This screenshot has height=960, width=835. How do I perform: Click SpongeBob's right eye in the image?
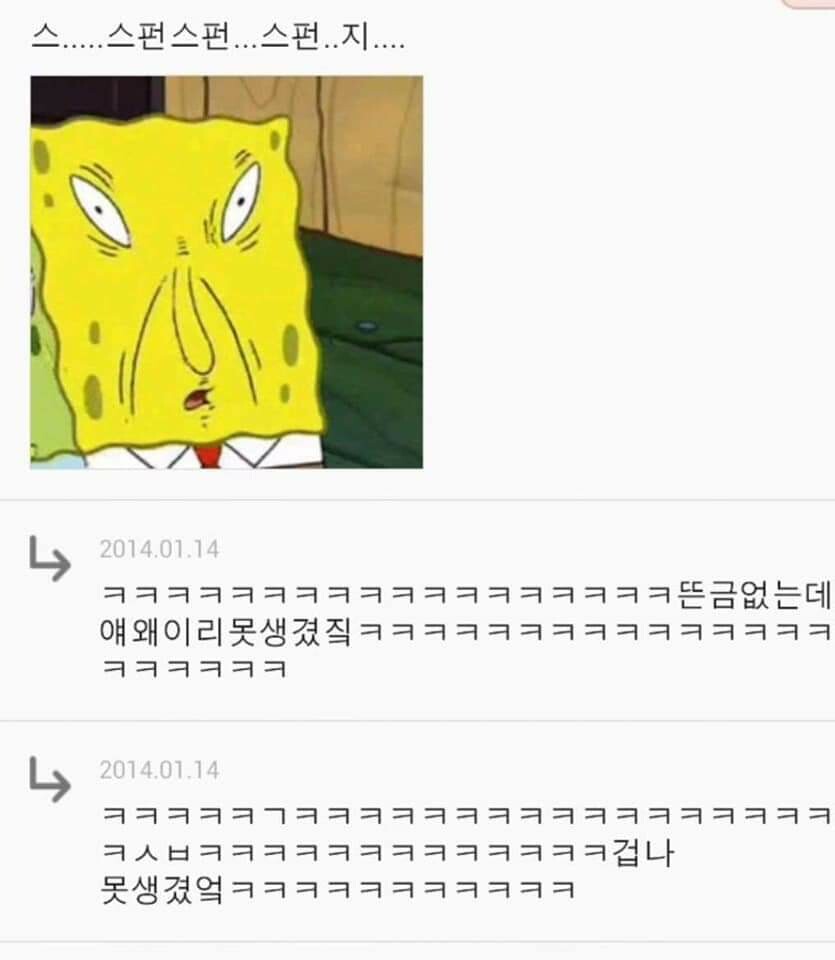239,202
